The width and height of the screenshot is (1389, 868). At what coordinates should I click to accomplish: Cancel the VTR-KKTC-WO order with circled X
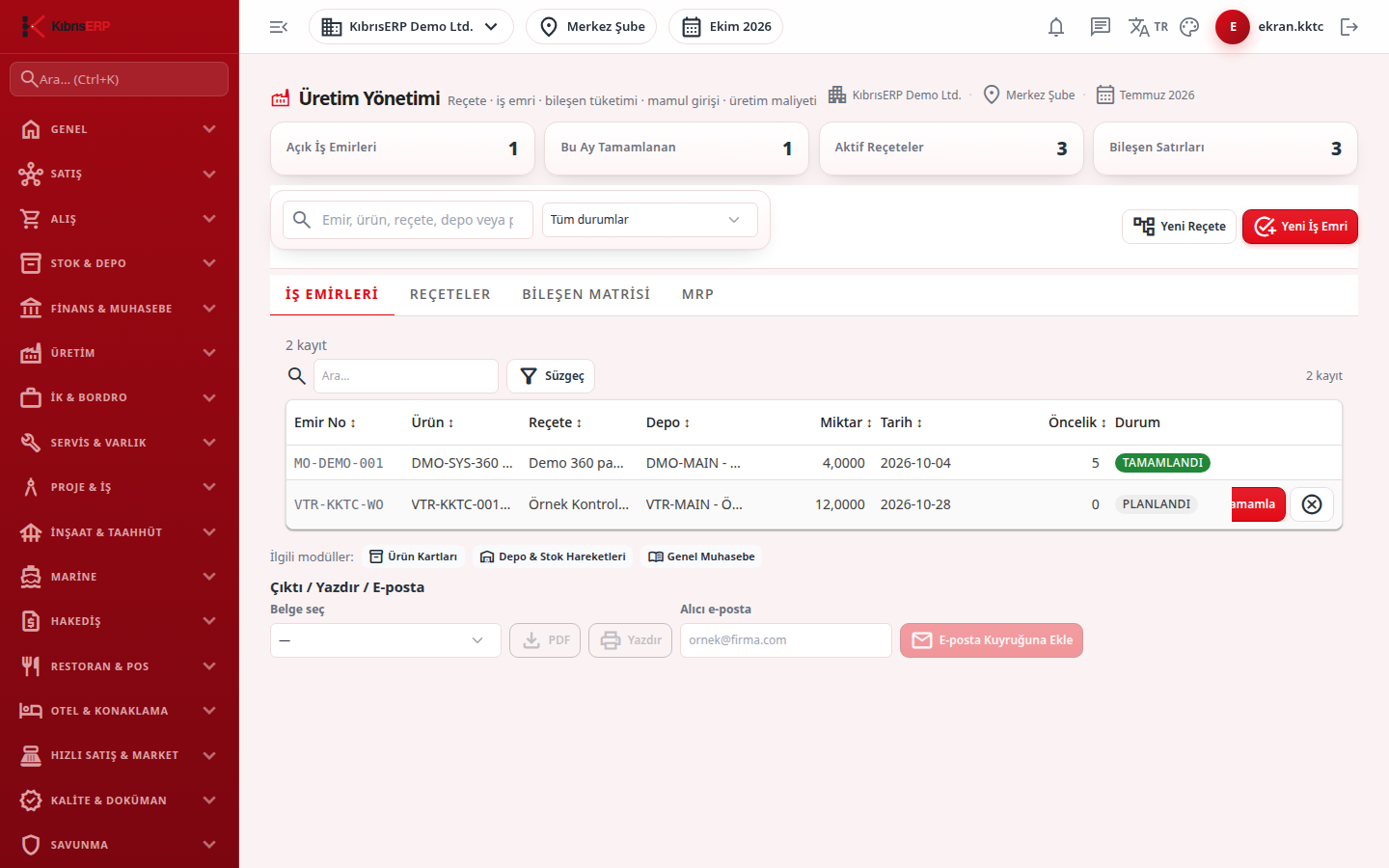click(1312, 504)
